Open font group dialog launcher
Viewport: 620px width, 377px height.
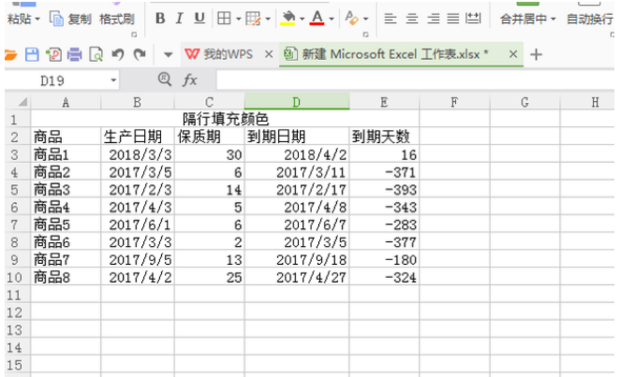click(x=366, y=35)
